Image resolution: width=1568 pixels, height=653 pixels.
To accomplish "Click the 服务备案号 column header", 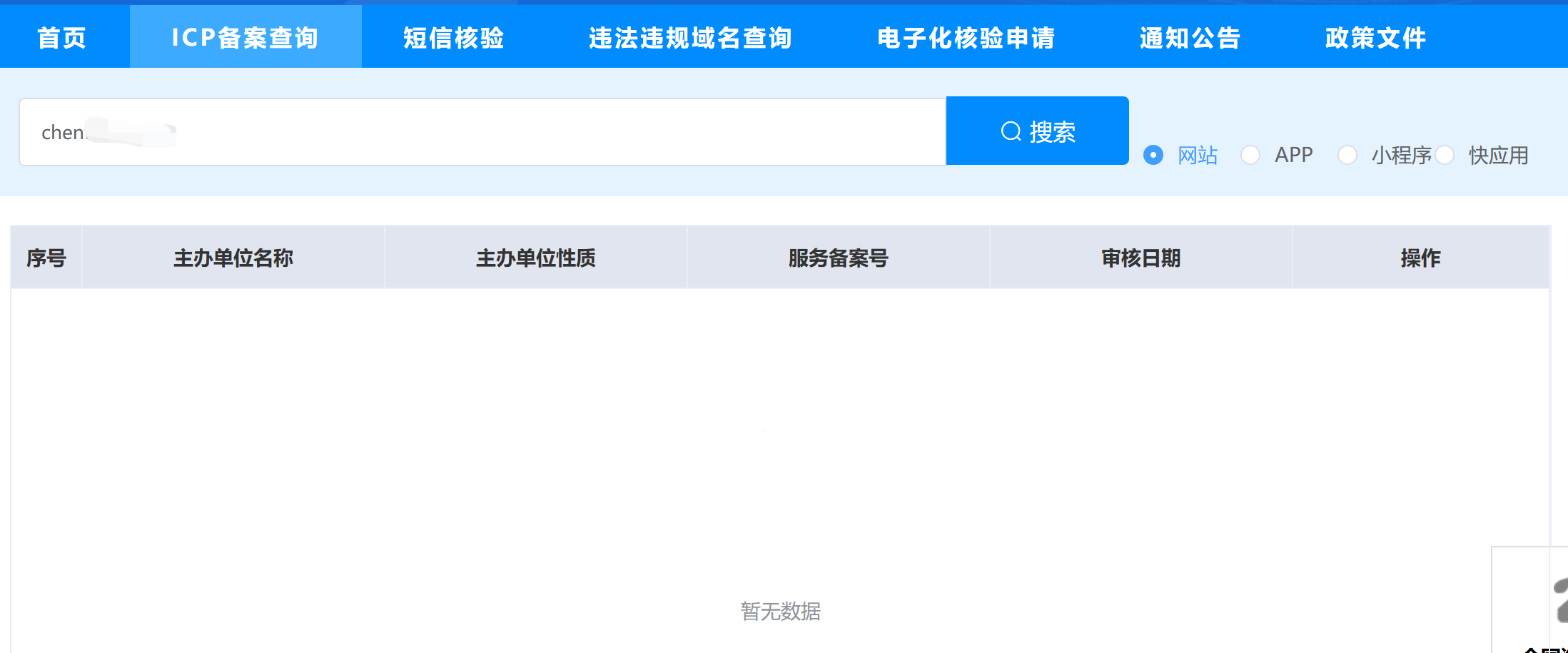I will click(x=839, y=258).
